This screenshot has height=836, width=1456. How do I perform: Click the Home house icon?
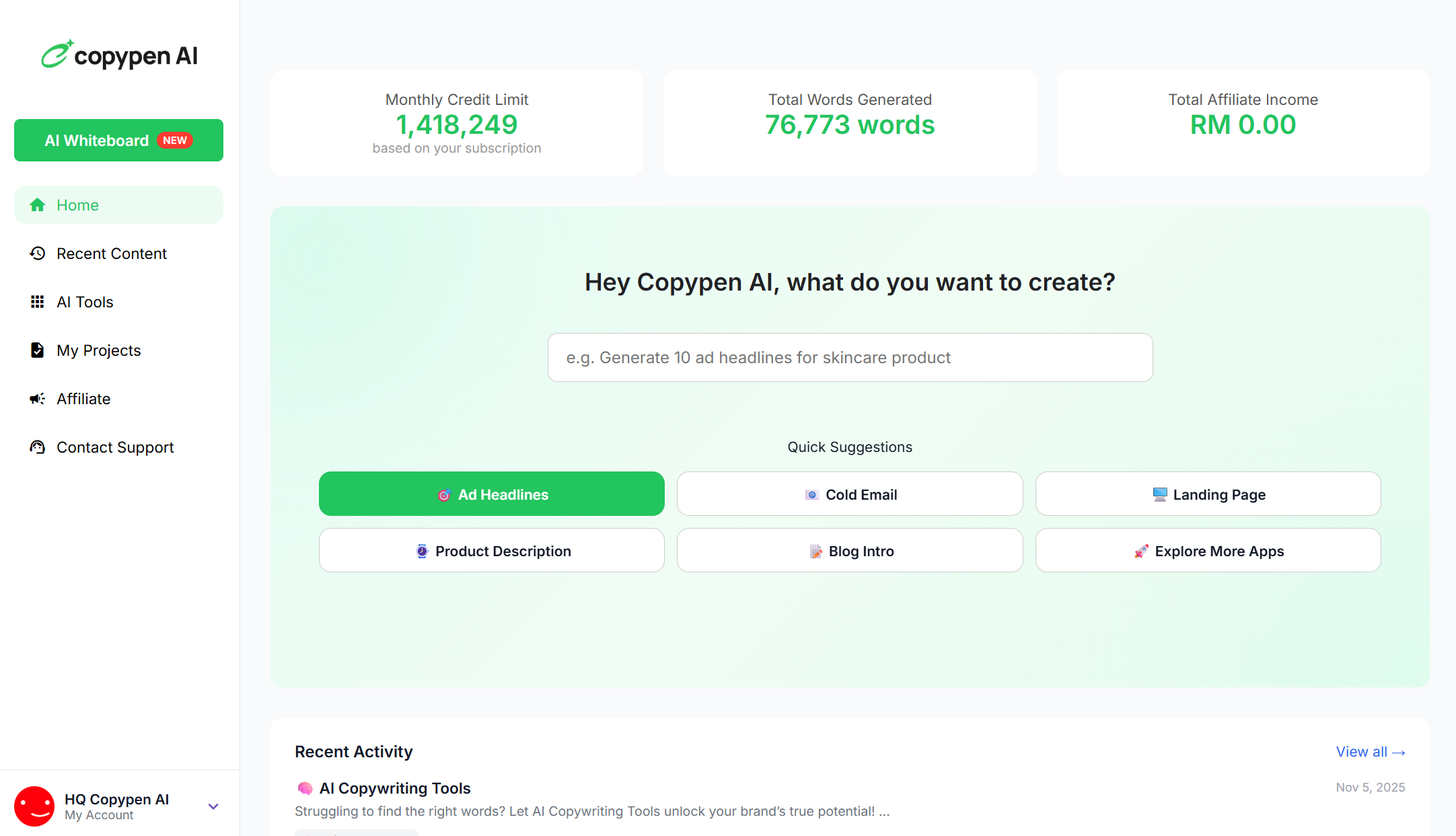38,205
